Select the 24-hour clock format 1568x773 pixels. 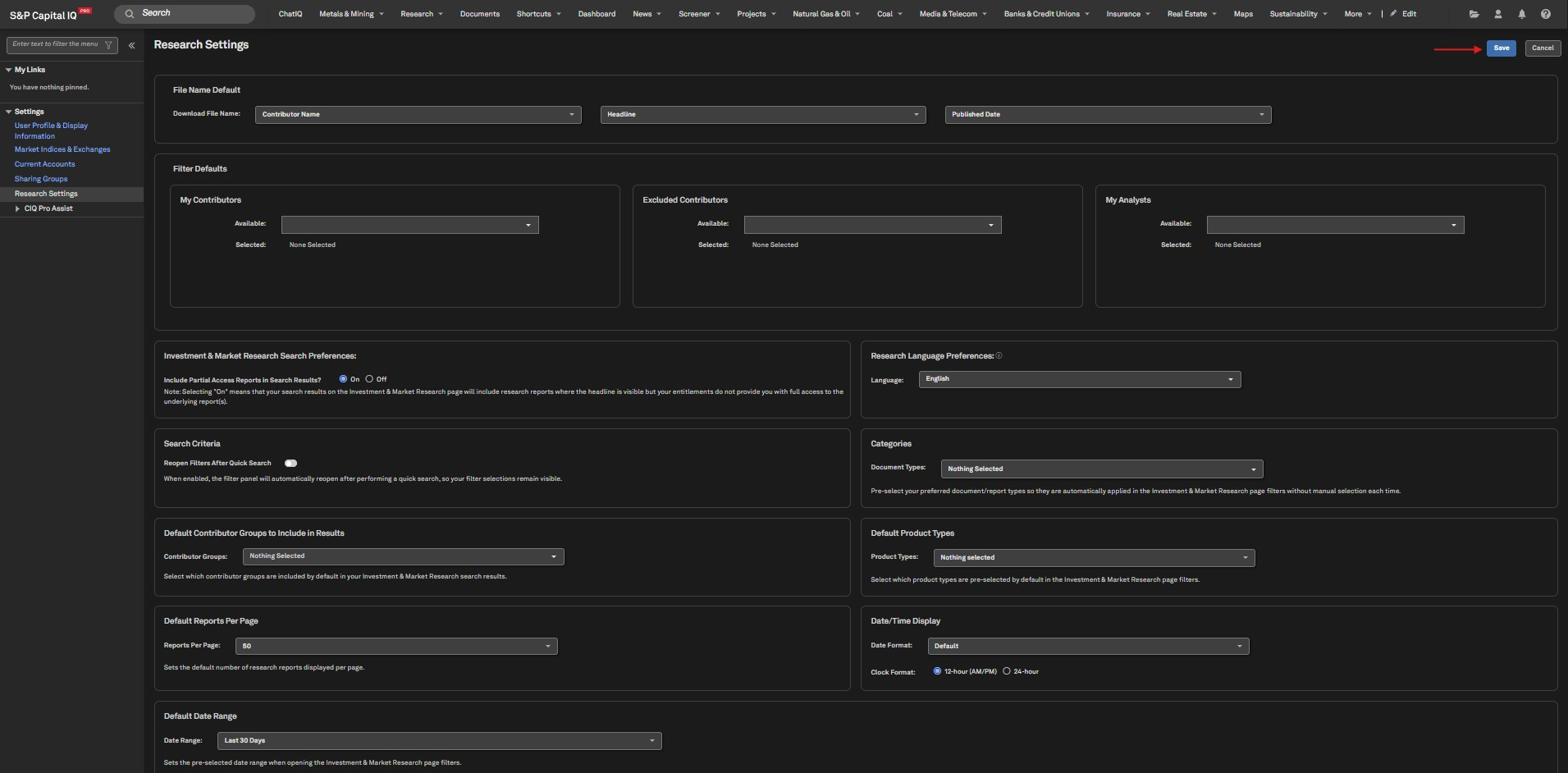pyautogui.click(x=1006, y=671)
